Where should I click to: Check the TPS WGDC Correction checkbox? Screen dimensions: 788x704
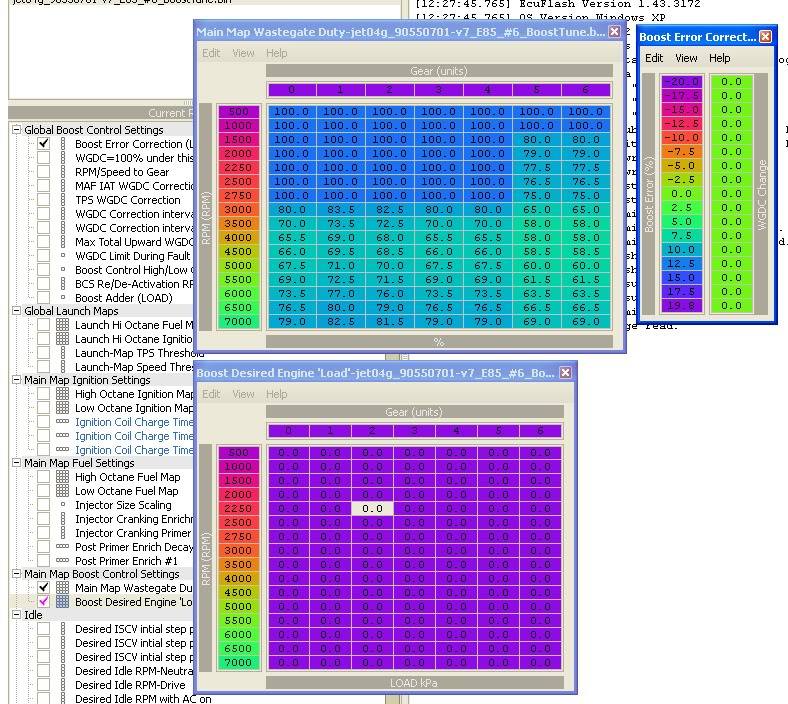pos(44,200)
